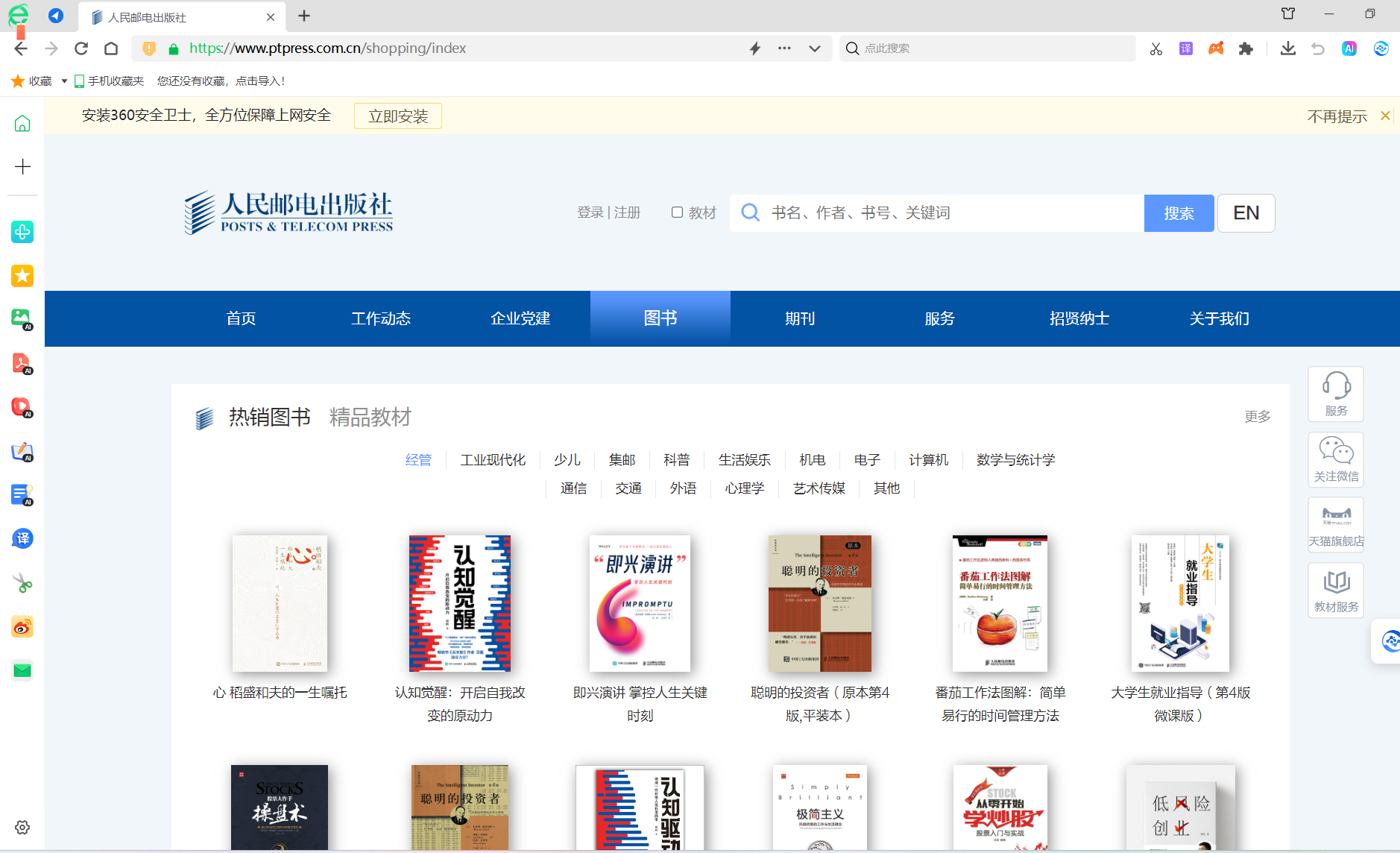Click the login/register link
The image size is (1400, 853).
tap(608, 213)
